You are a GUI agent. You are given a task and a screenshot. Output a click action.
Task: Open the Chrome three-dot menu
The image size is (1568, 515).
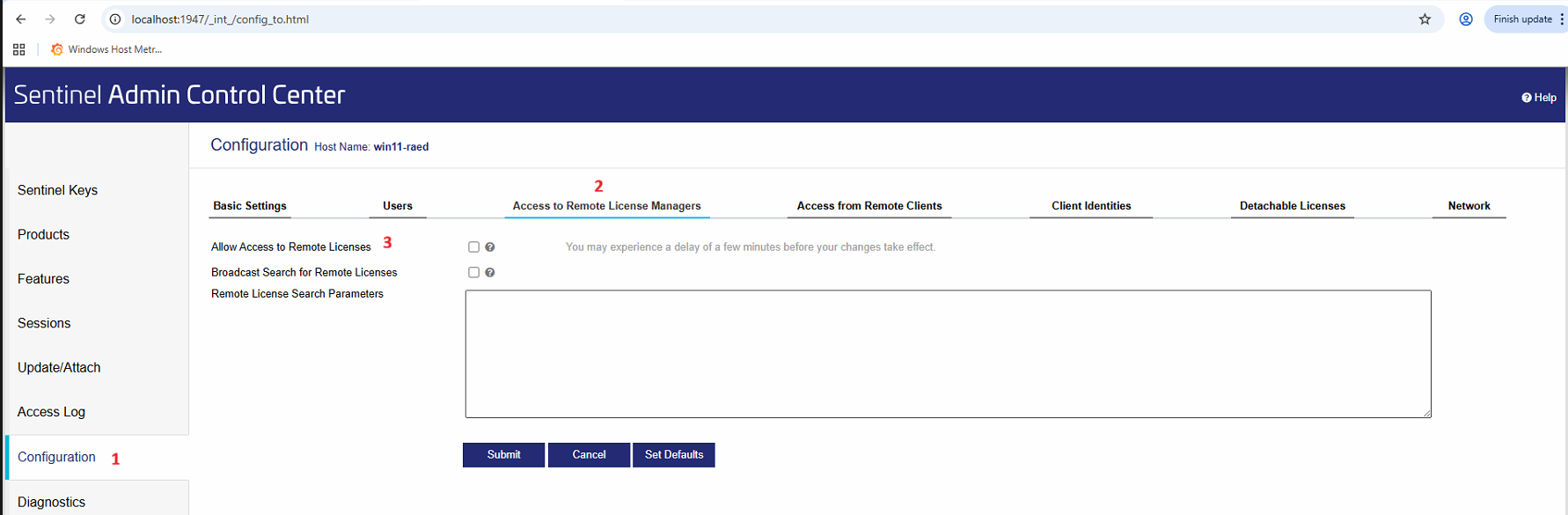coord(1562,19)
